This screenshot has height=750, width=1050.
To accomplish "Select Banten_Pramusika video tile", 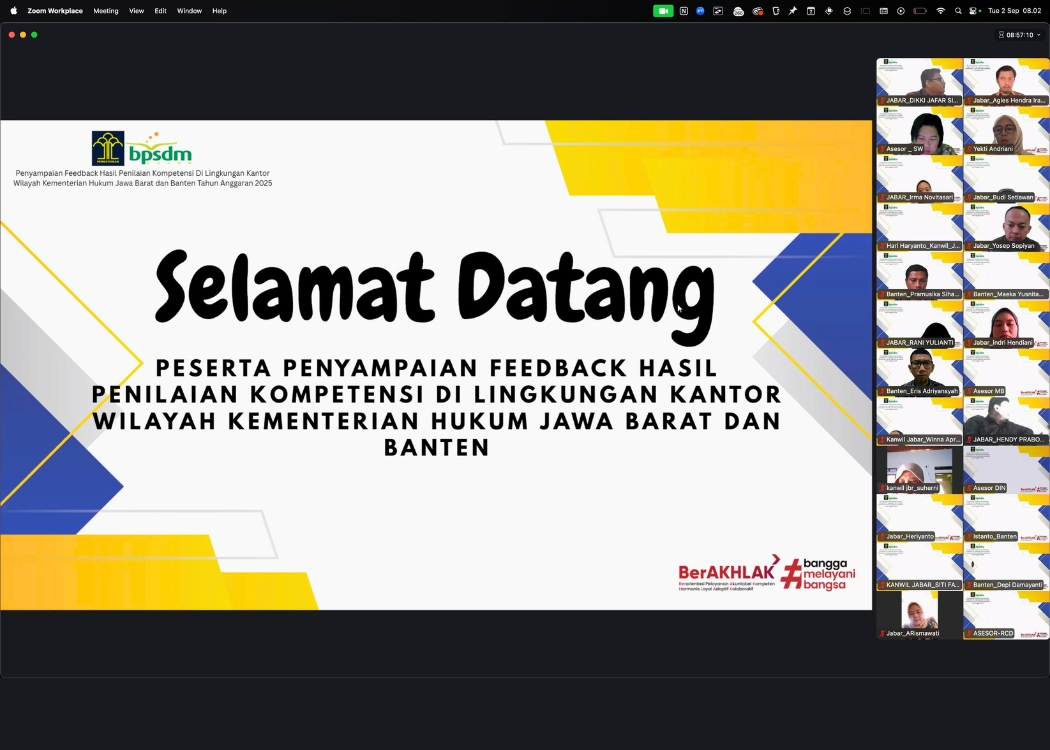I will pos(919,275).
